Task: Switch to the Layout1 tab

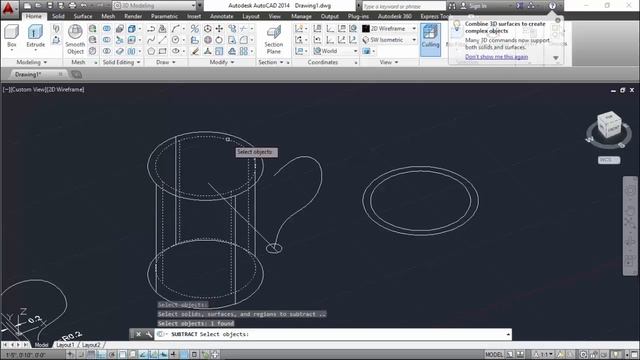Action: point(65,345)
